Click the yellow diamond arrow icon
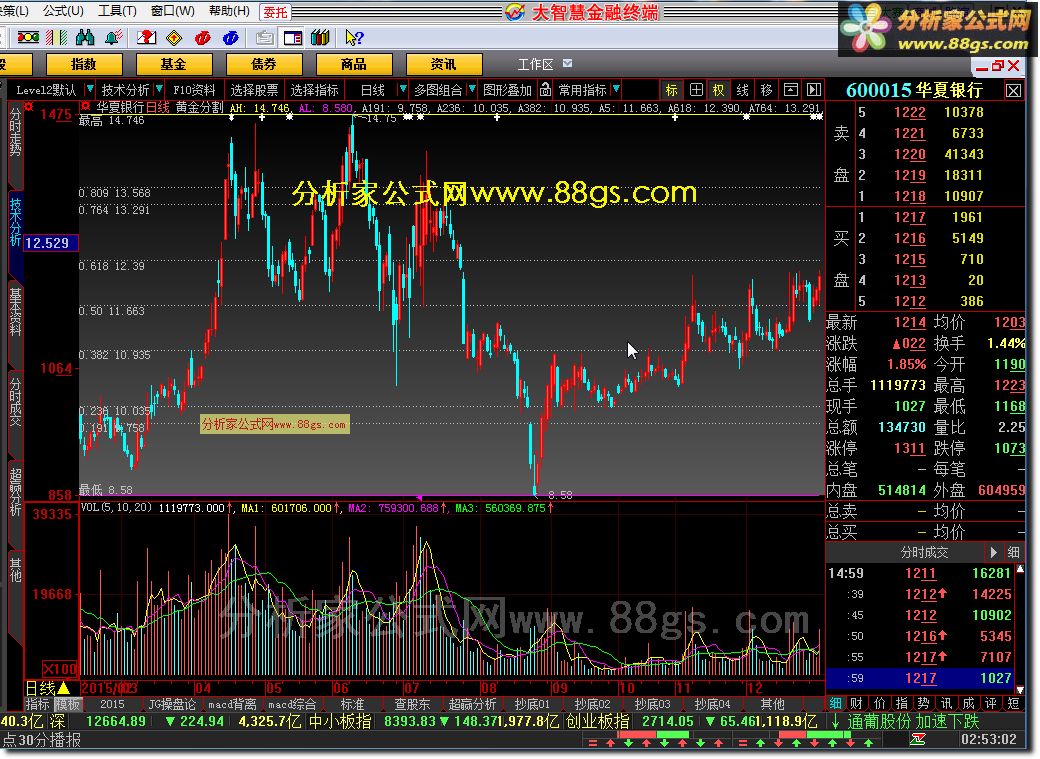The image size is (1040, 759). [x=174, y=38]
